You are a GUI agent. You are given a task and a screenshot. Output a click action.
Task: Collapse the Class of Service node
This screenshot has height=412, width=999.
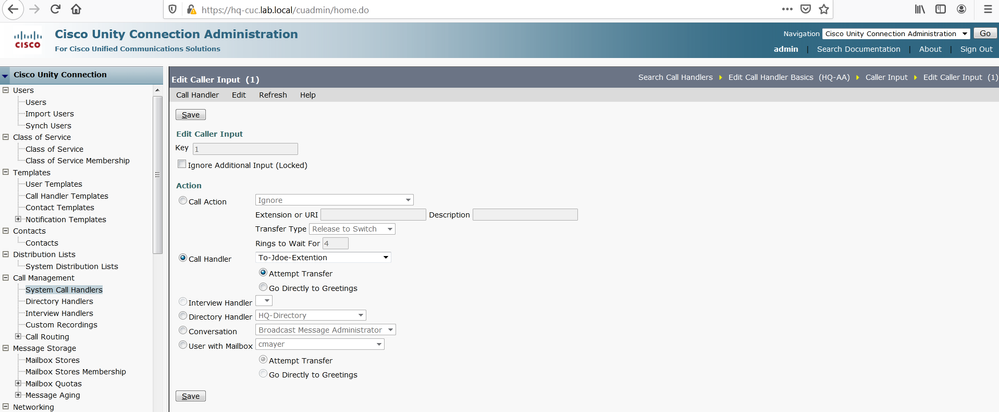click(x=6, y=137)
